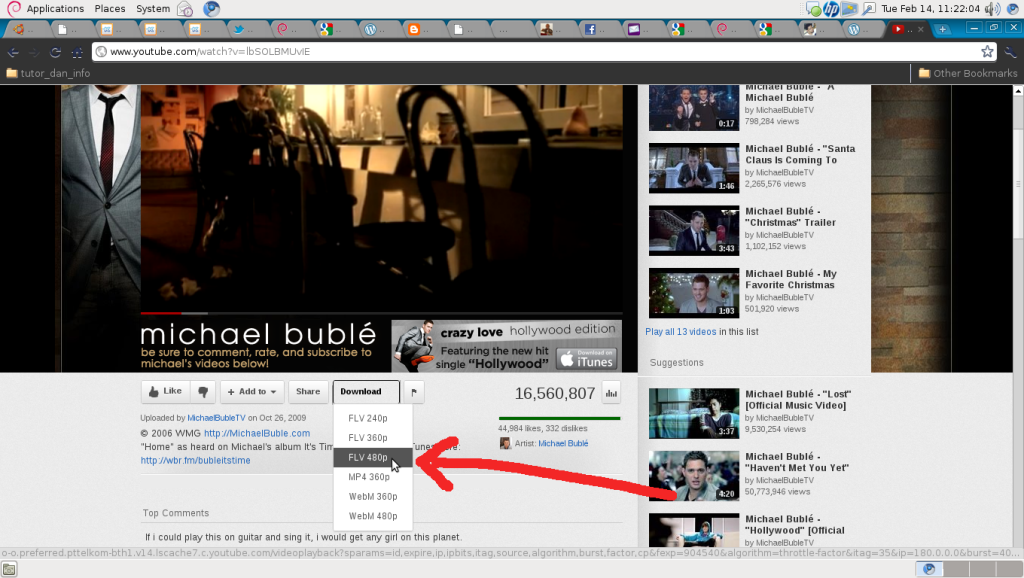This screenshot has height=578, width=1024.
Task: Choose FLV 240p download option
Action: (x=373, y=418)
